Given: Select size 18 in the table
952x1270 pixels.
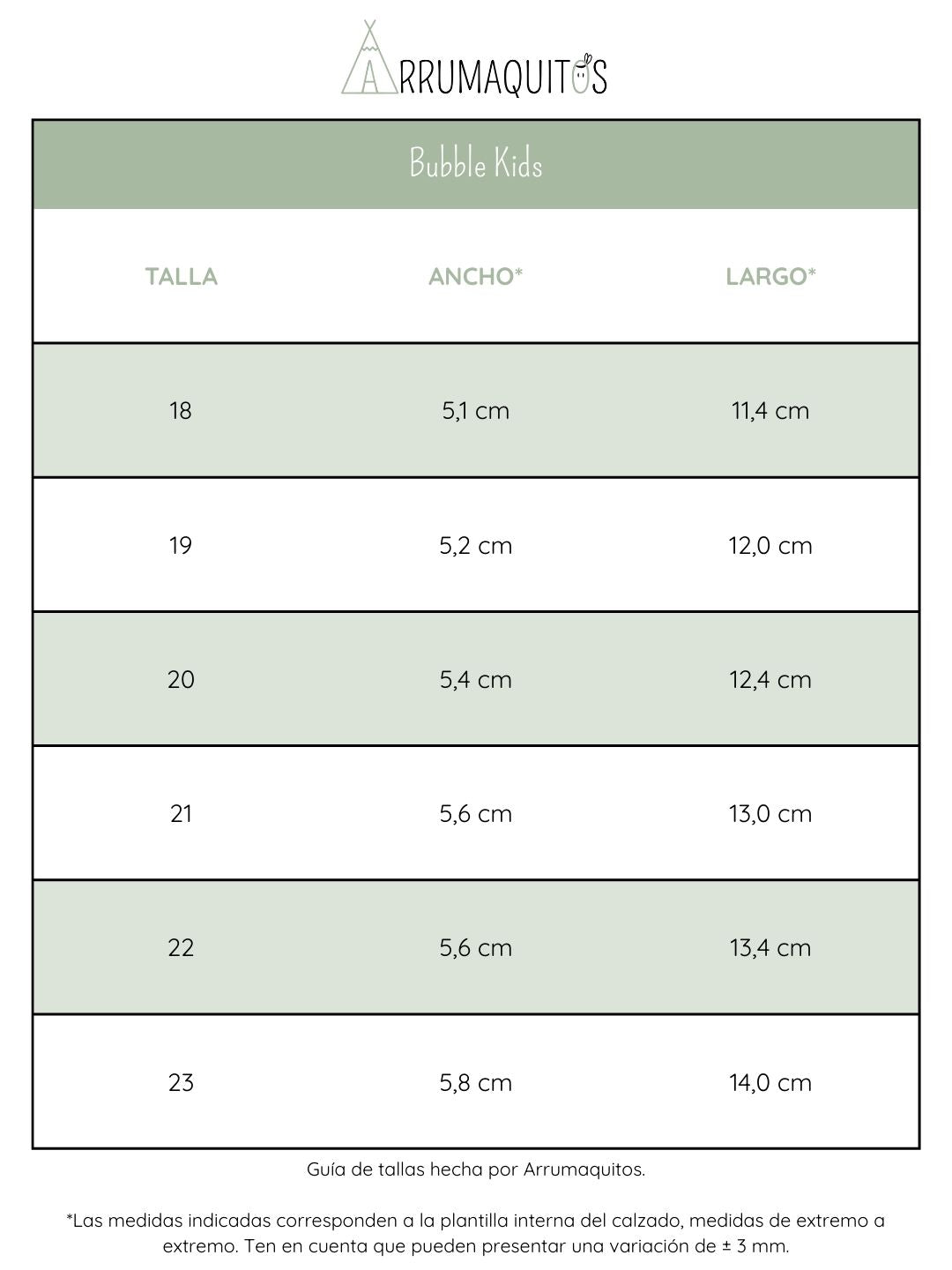Looking at the screenshot, I should 181,411.
